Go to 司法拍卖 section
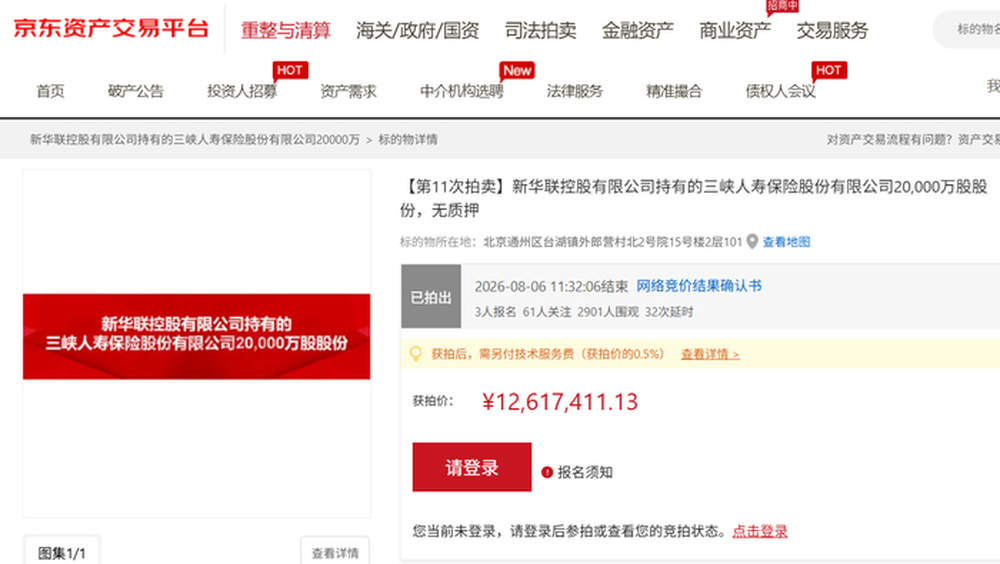 pos(540,30)
